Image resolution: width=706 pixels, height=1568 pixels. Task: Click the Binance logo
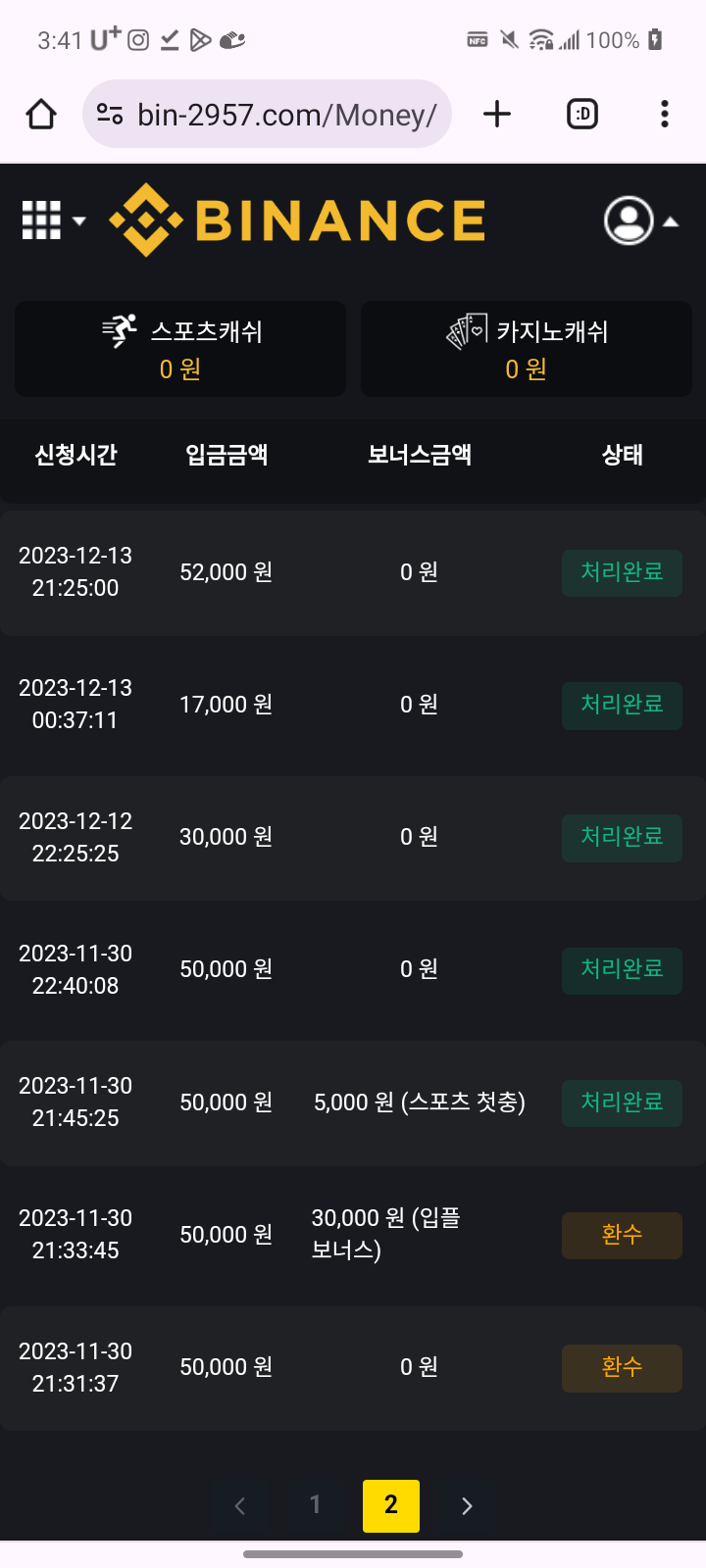[297, 220]
